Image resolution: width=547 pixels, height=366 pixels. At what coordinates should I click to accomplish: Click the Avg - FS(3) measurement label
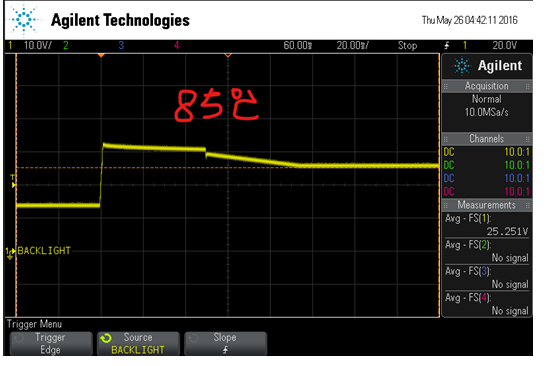(468, 271)
